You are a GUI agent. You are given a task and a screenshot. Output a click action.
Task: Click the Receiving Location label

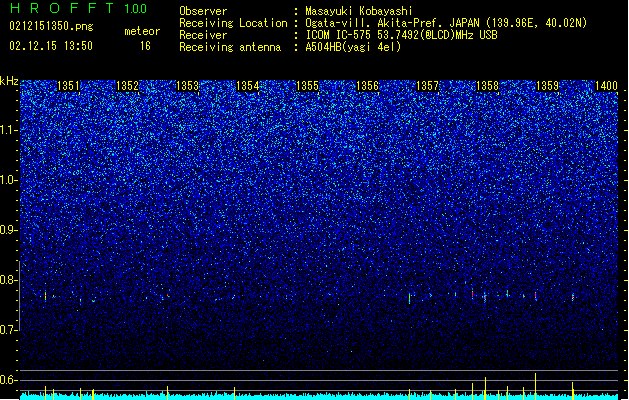233,23
